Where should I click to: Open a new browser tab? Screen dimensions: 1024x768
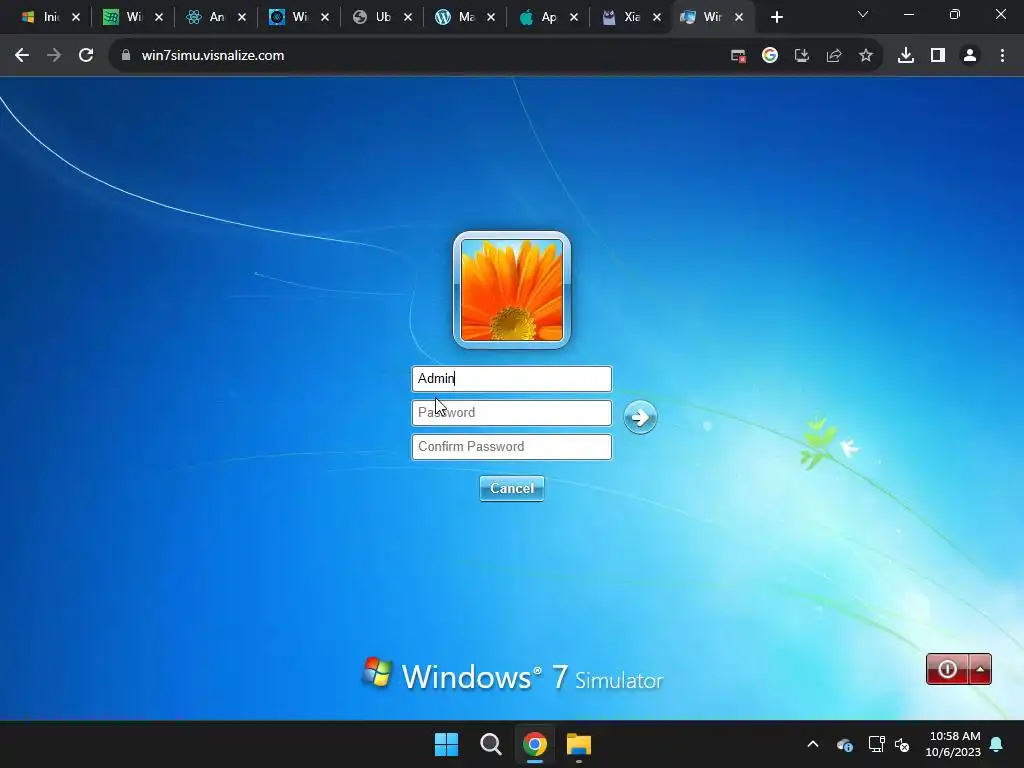click(776, 18)
